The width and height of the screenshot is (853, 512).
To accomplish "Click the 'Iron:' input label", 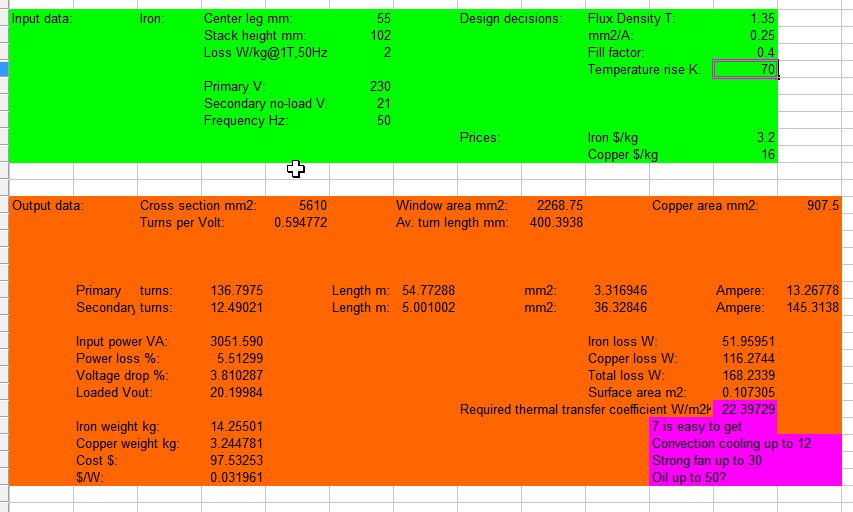I will (152, 18).
